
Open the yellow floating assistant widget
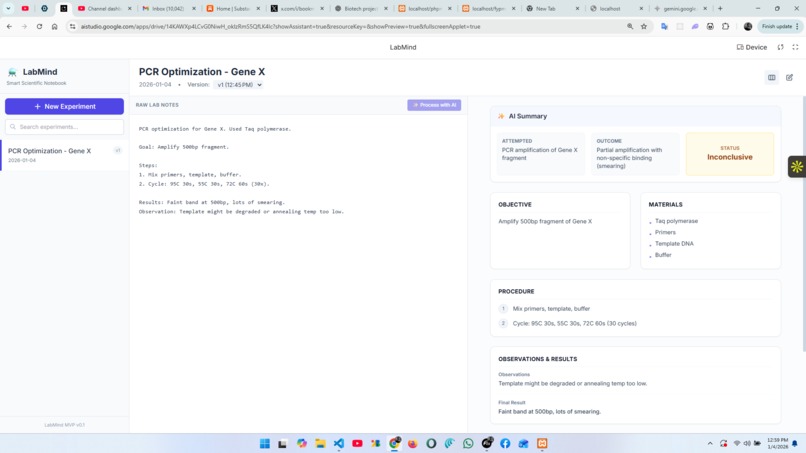coord(797,167)
